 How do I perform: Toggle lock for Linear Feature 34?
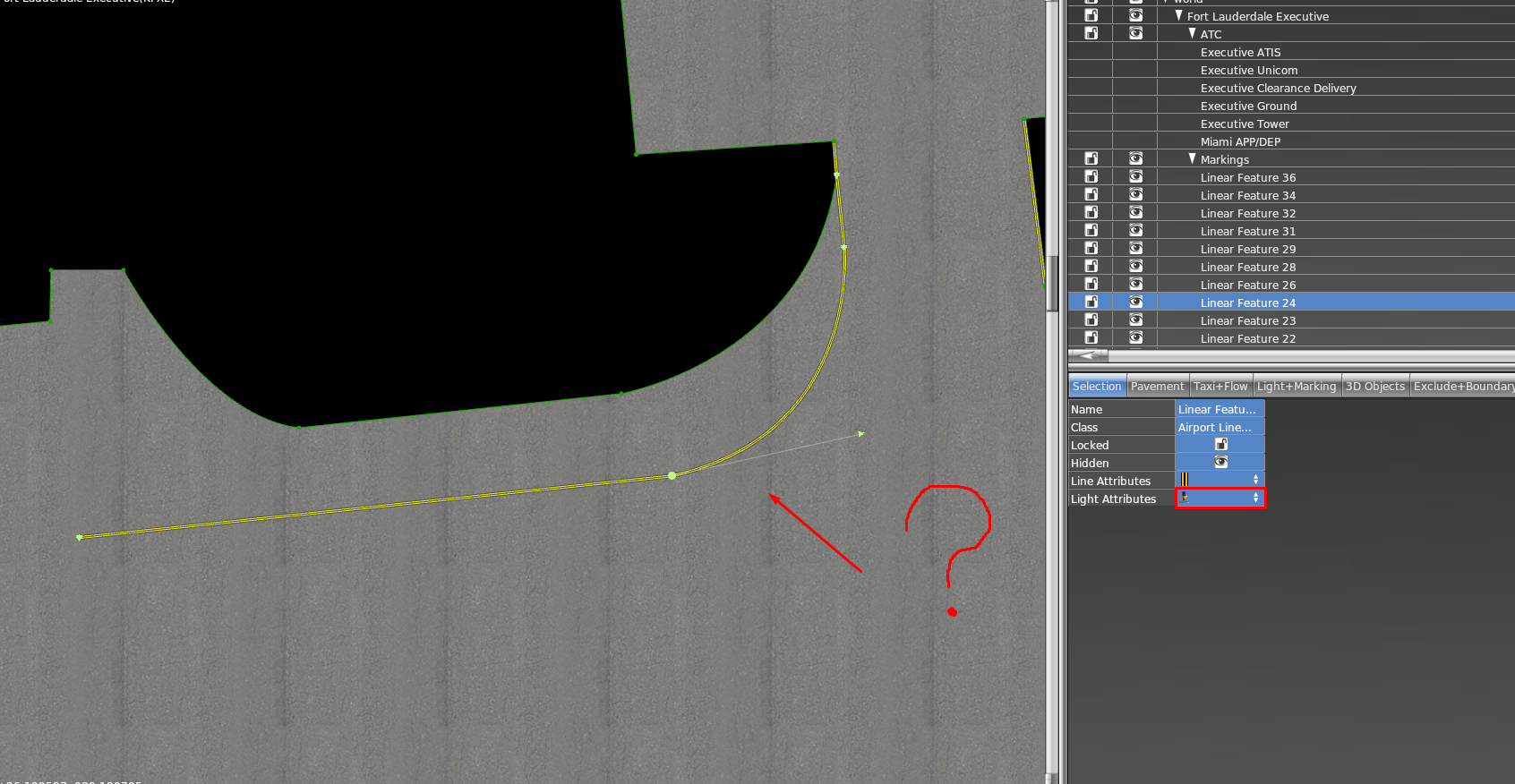click(x=1091, y=194)
